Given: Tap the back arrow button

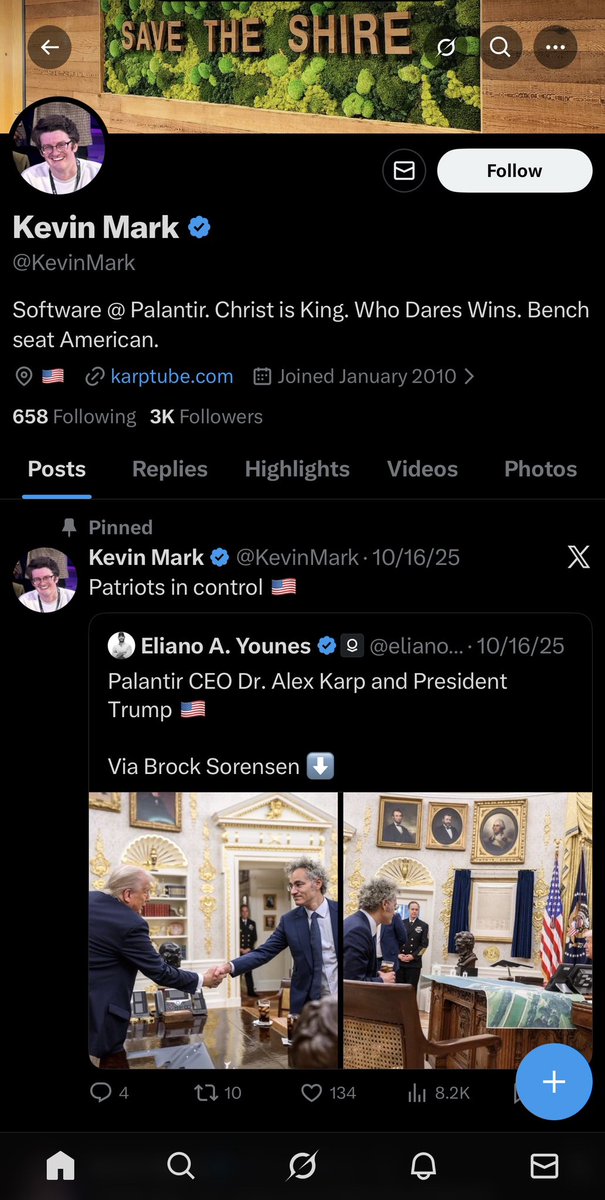Looking at the screenshot, I should [49, 46].
